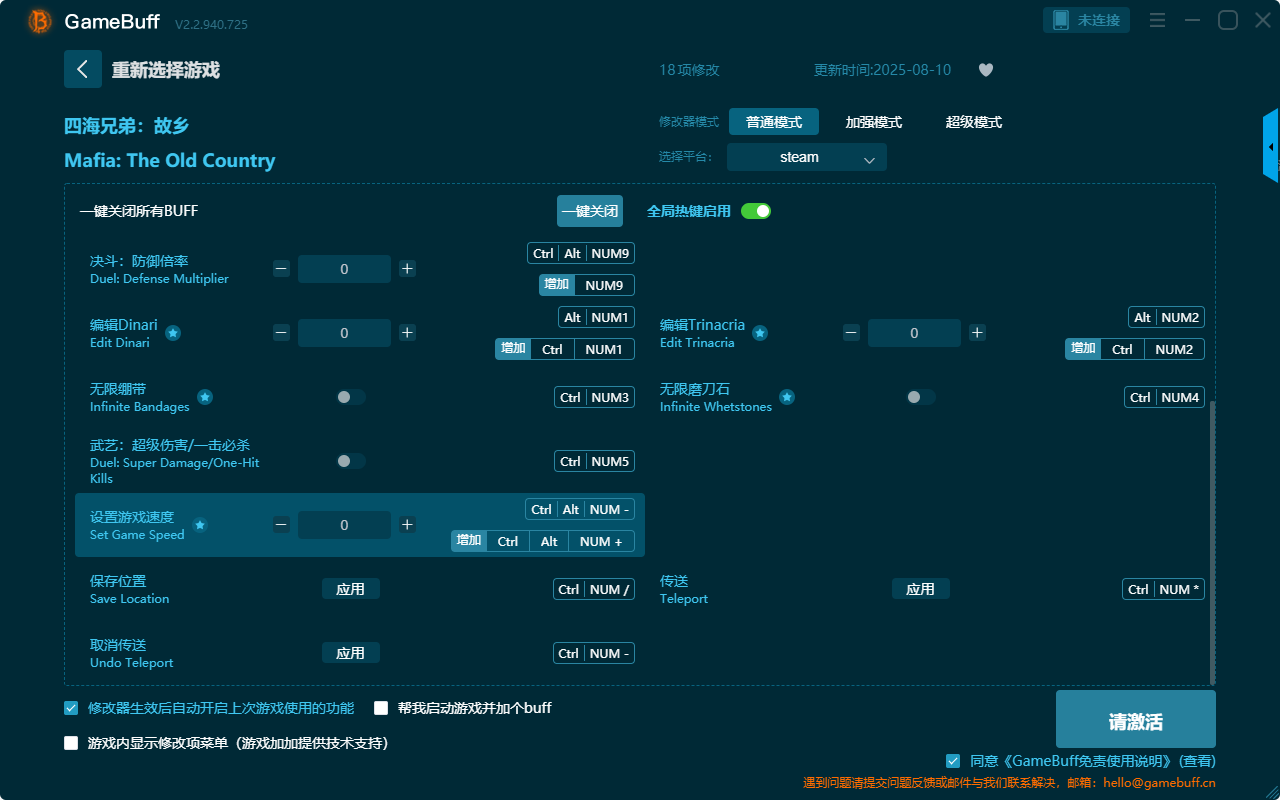This screenshot has height=800, width=1280.
Task: Increase Edit Trinacria value
Action: tap(977, 333)
